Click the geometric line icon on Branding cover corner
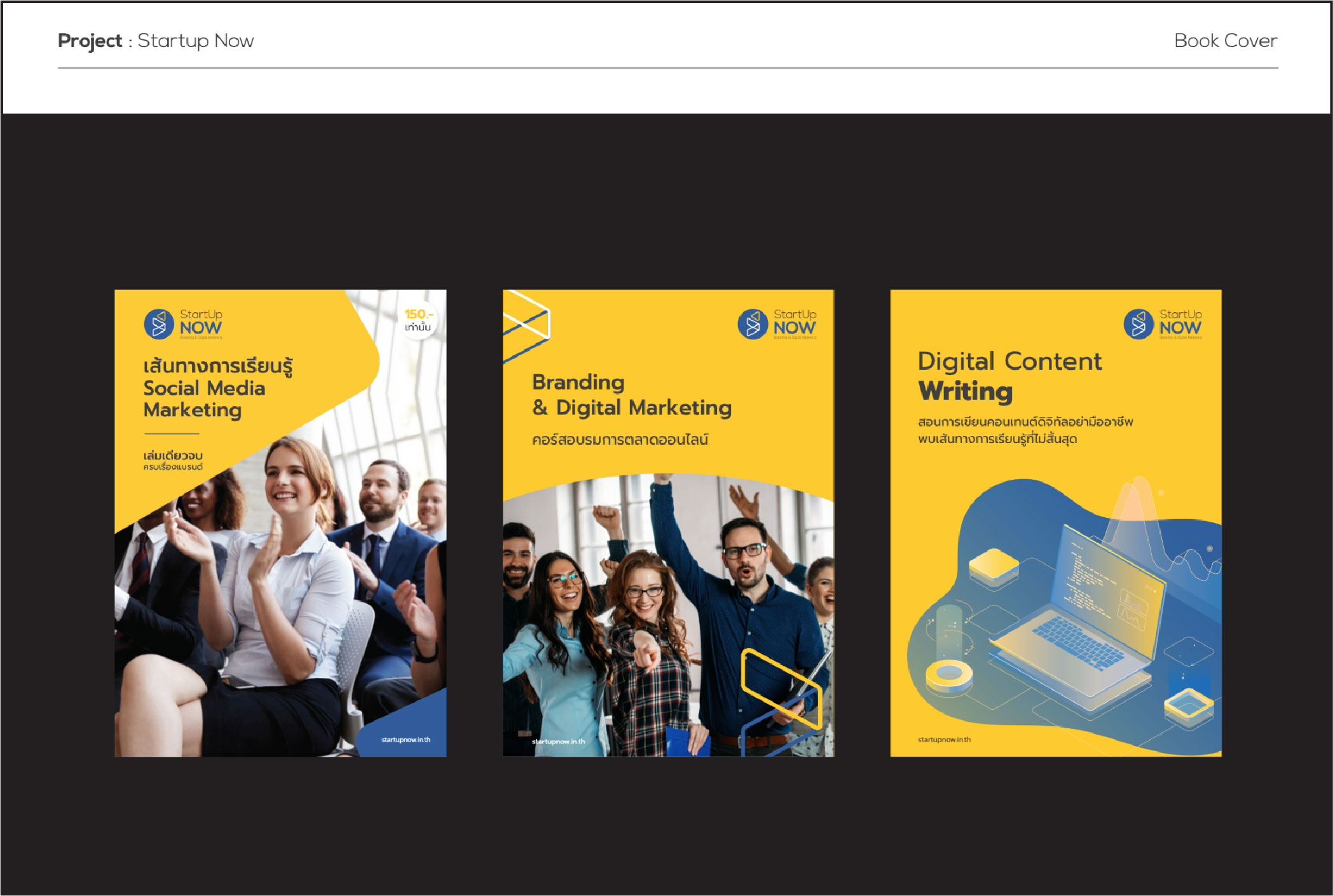 click(x=526, y=327)
